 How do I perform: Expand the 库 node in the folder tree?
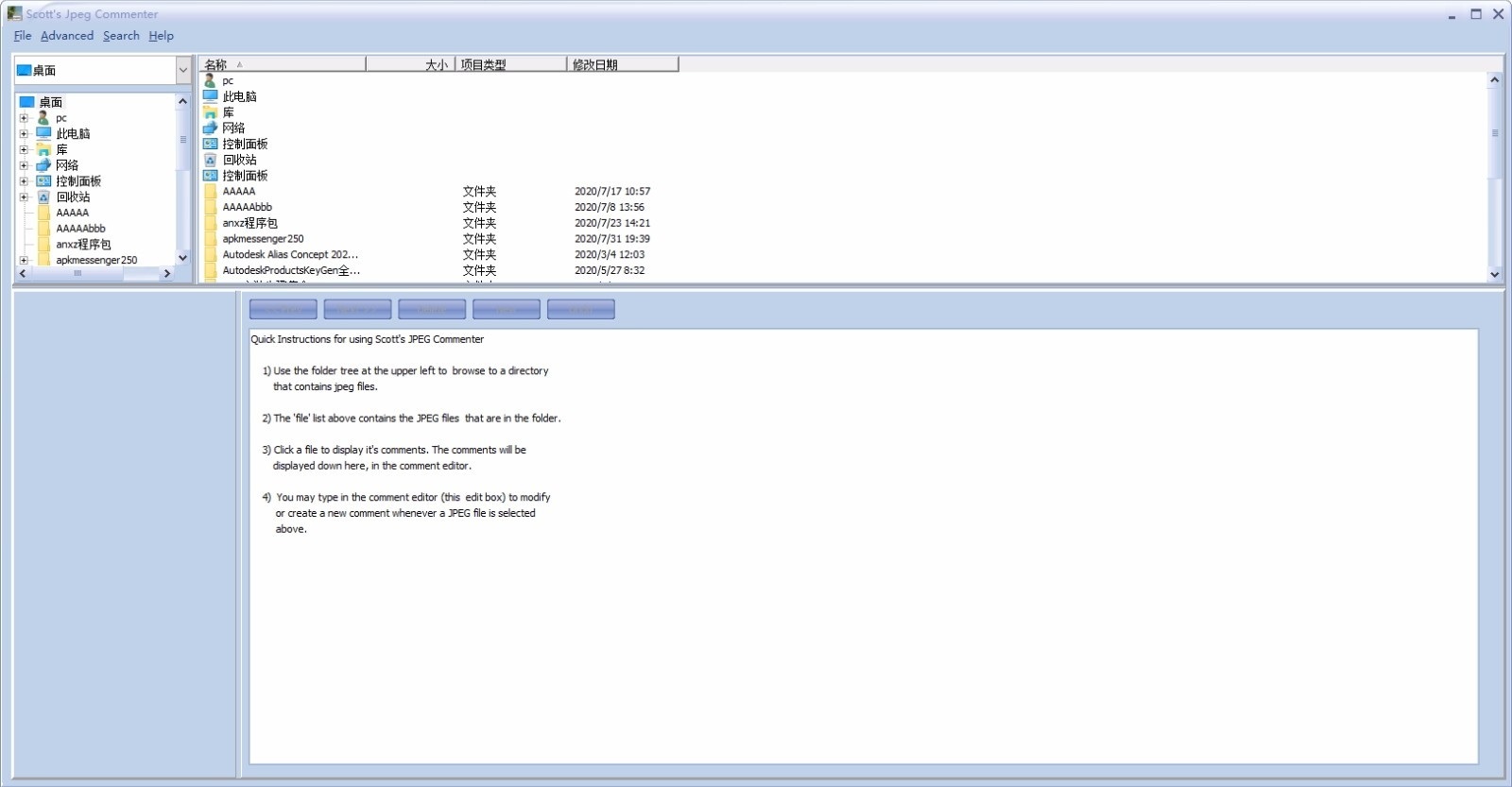(24, 149)
